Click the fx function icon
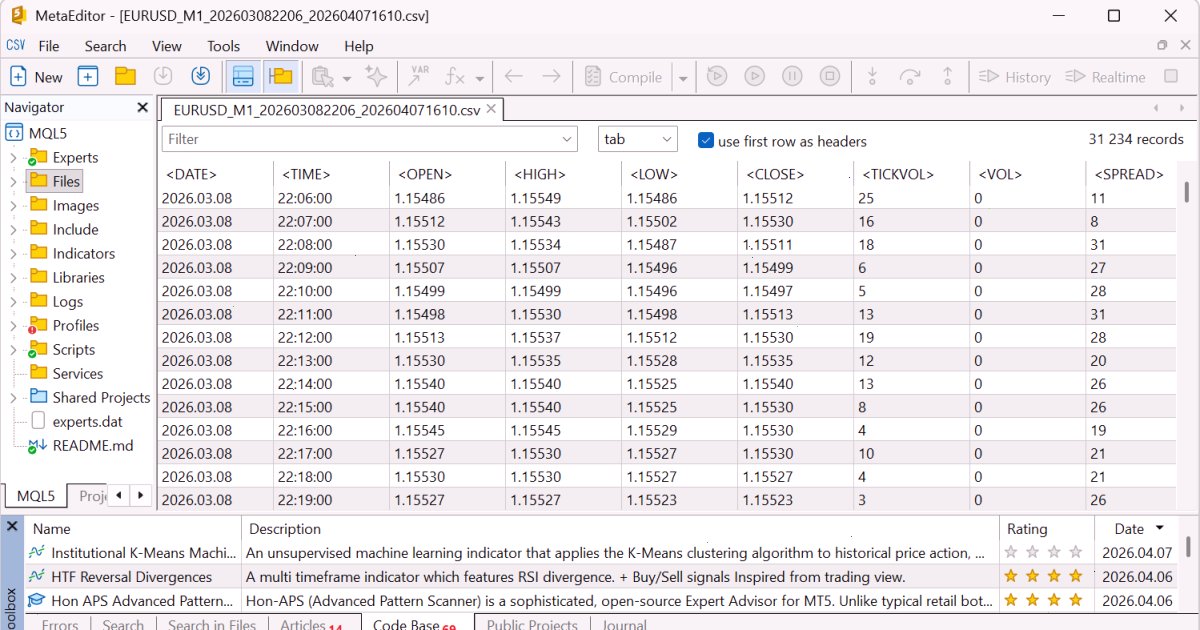The height and width of the screenshot is (630, 1200). coord(455,77)
